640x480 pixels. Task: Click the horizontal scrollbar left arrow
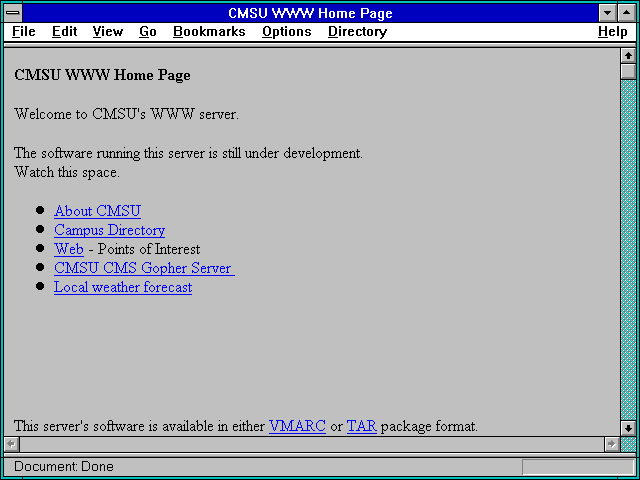(12, 444)
